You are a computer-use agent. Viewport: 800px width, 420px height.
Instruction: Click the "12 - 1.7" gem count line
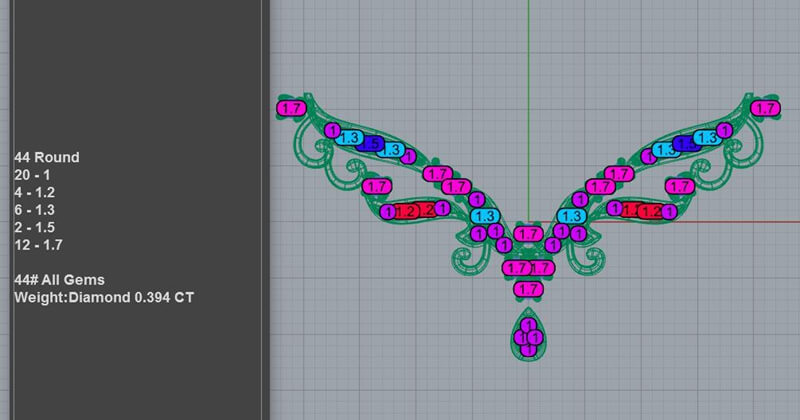(38, 245)
